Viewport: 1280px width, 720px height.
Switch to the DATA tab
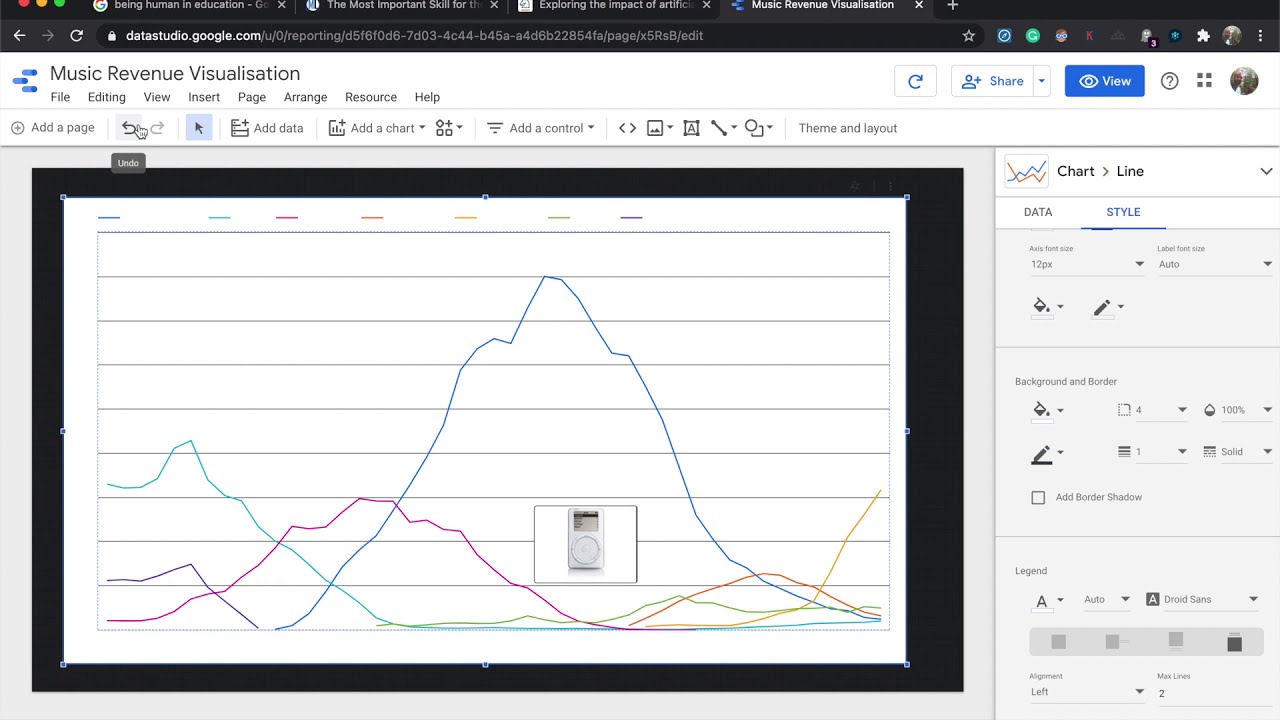[1038, 212]
